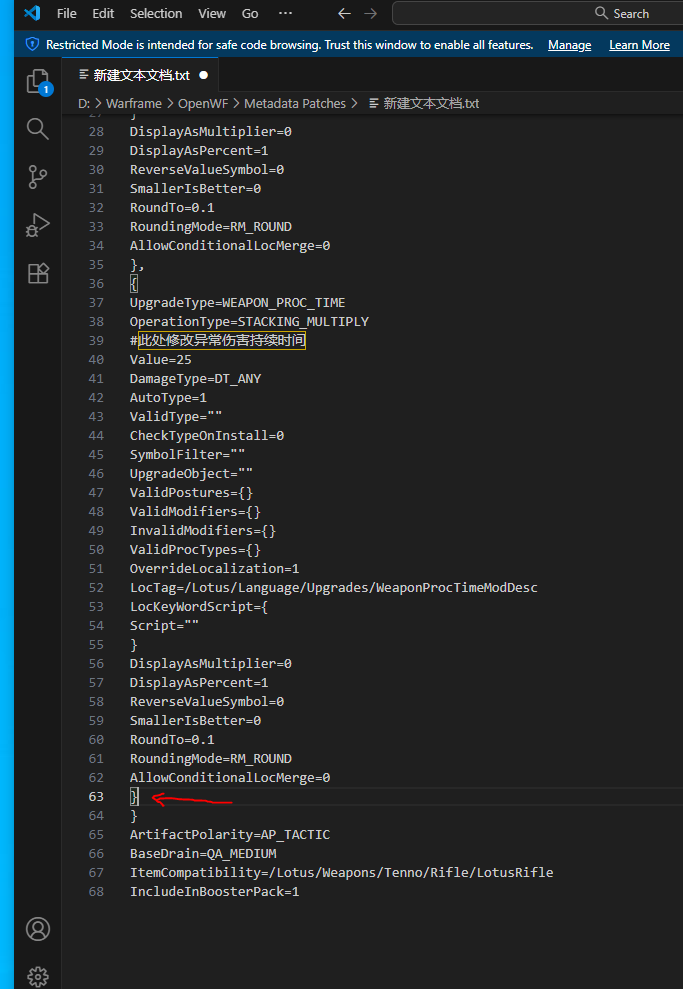Open the Accounts menu icon
This screenshot has width=683, height=989.
pyautogui.click(x=38, y=929)
